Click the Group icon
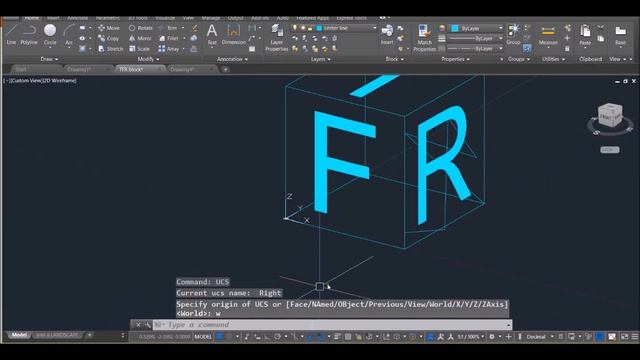Viewport: 640px width, 360px height. [x=513, y=34]
